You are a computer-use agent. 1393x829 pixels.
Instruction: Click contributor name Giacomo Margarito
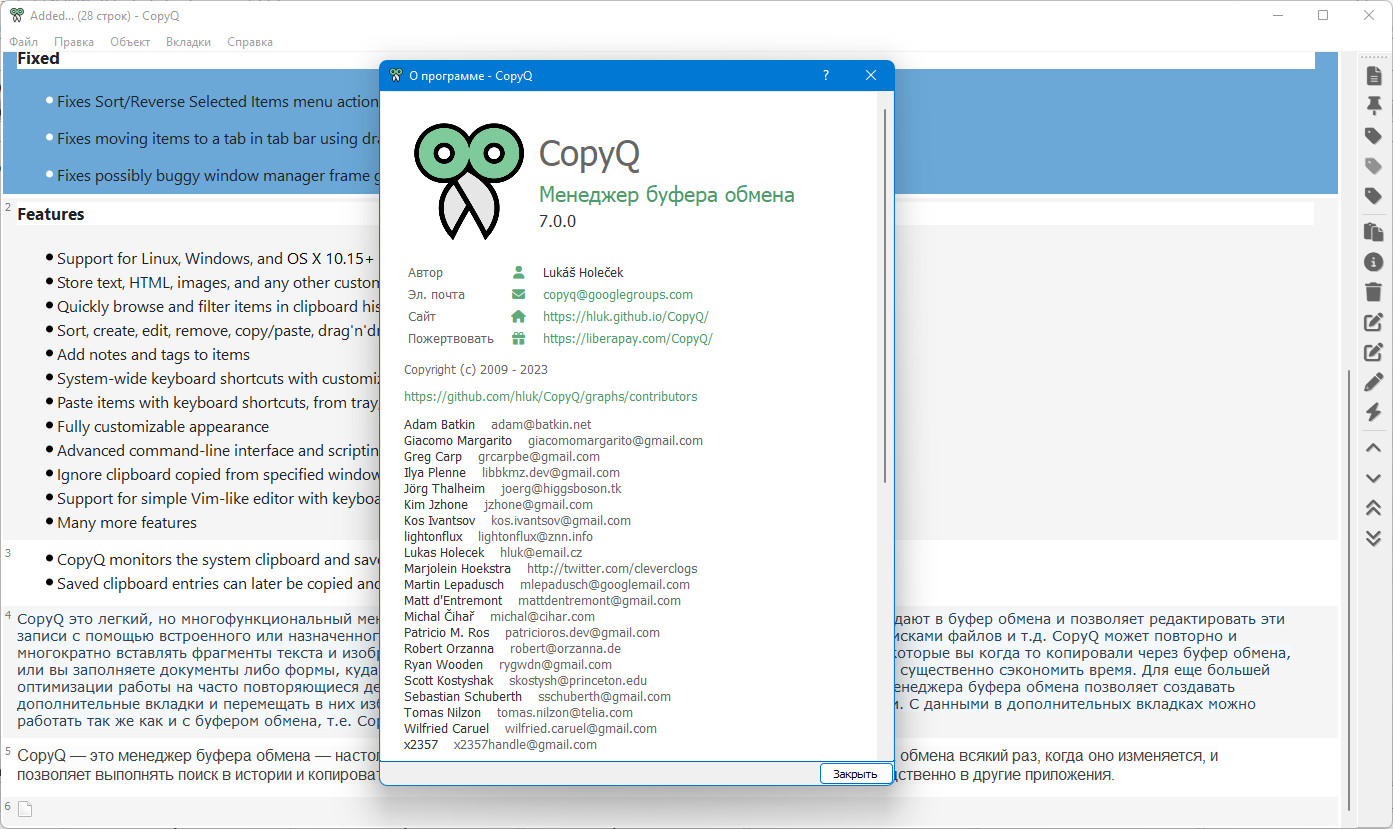458,441
